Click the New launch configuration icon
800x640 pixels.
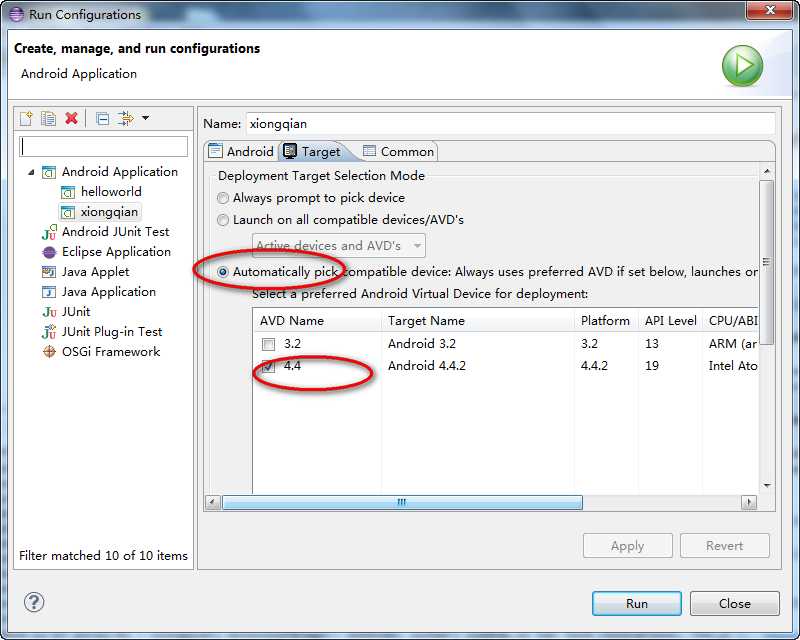click(x=26, y=118)
